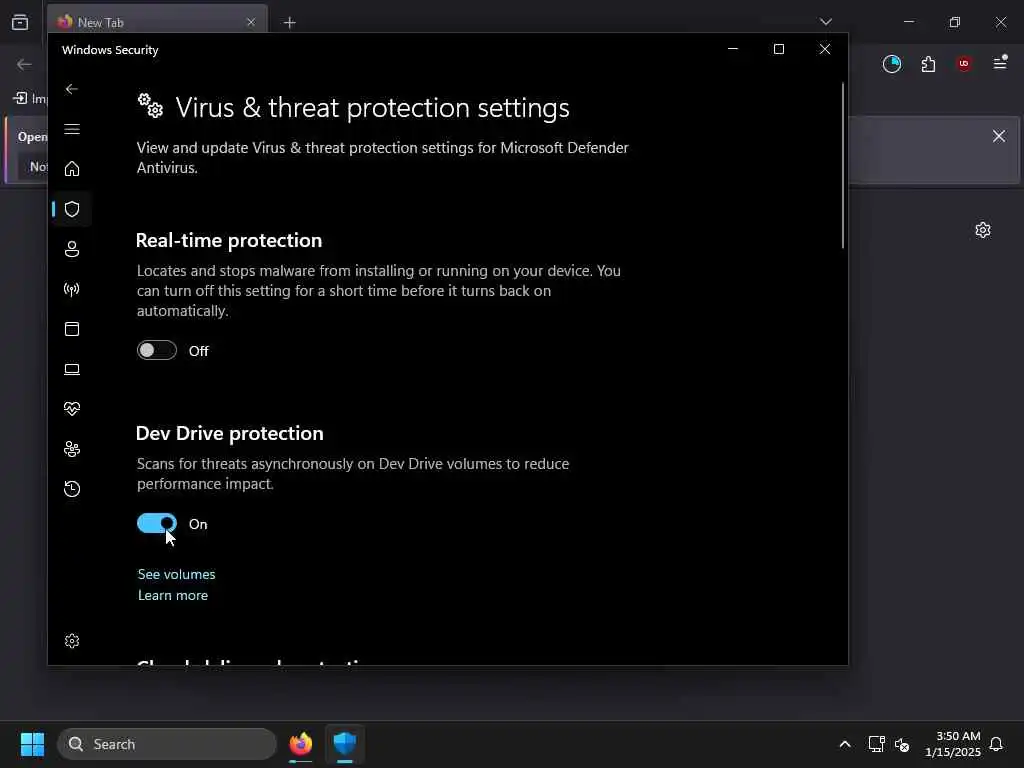Click Real-time protection heading text
This screenshot has width=1024, height=768.
coord(229,240)
